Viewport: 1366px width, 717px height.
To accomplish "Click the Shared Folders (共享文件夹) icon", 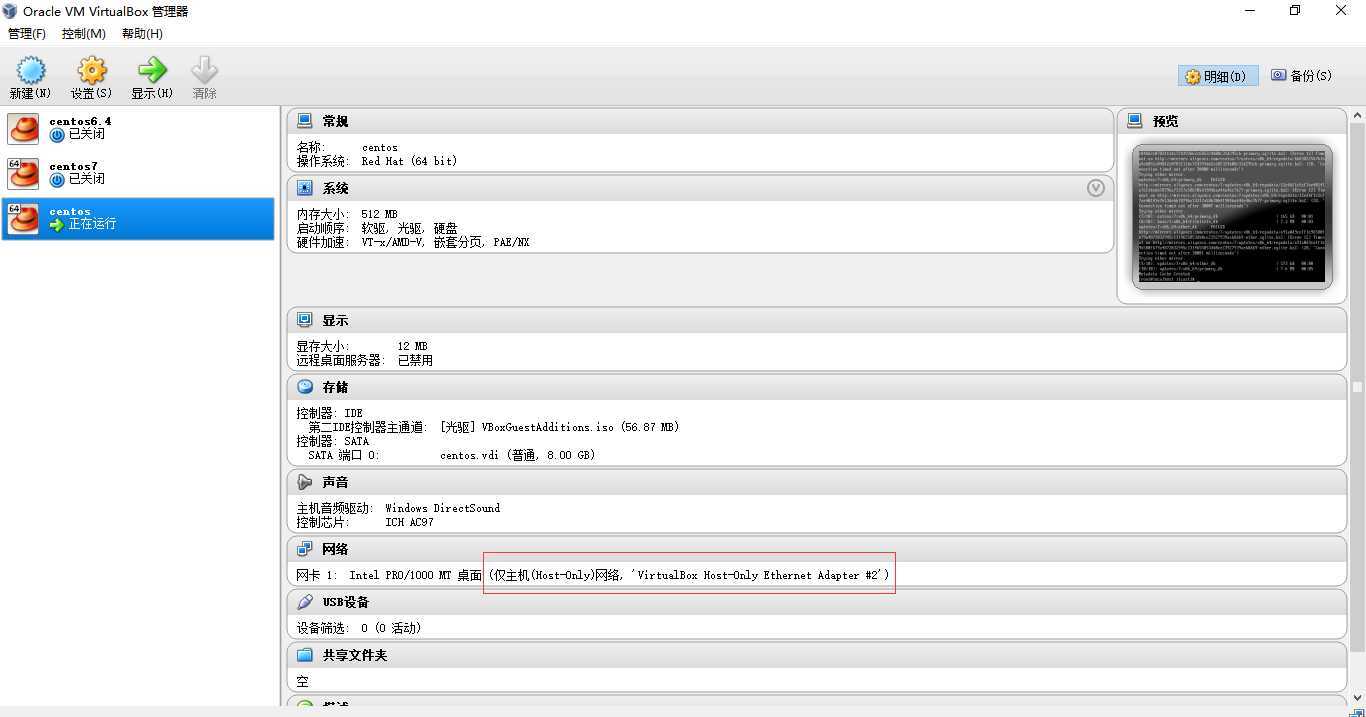I will [305, 655].
